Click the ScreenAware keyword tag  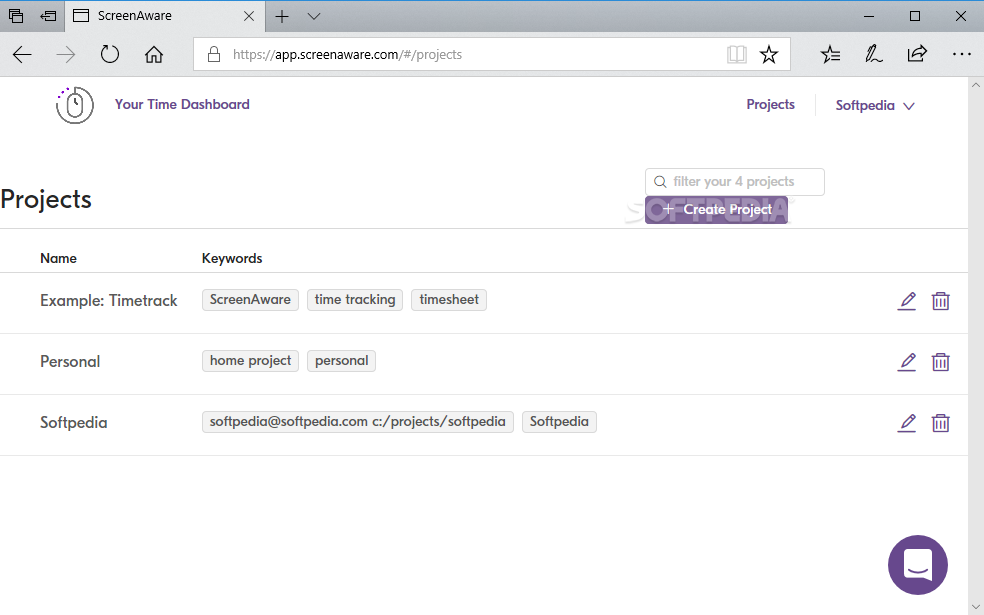tap(250, 300)
